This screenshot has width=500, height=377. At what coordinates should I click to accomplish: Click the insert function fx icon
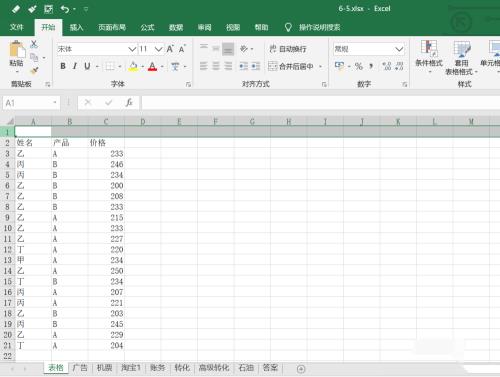point(129,103)
